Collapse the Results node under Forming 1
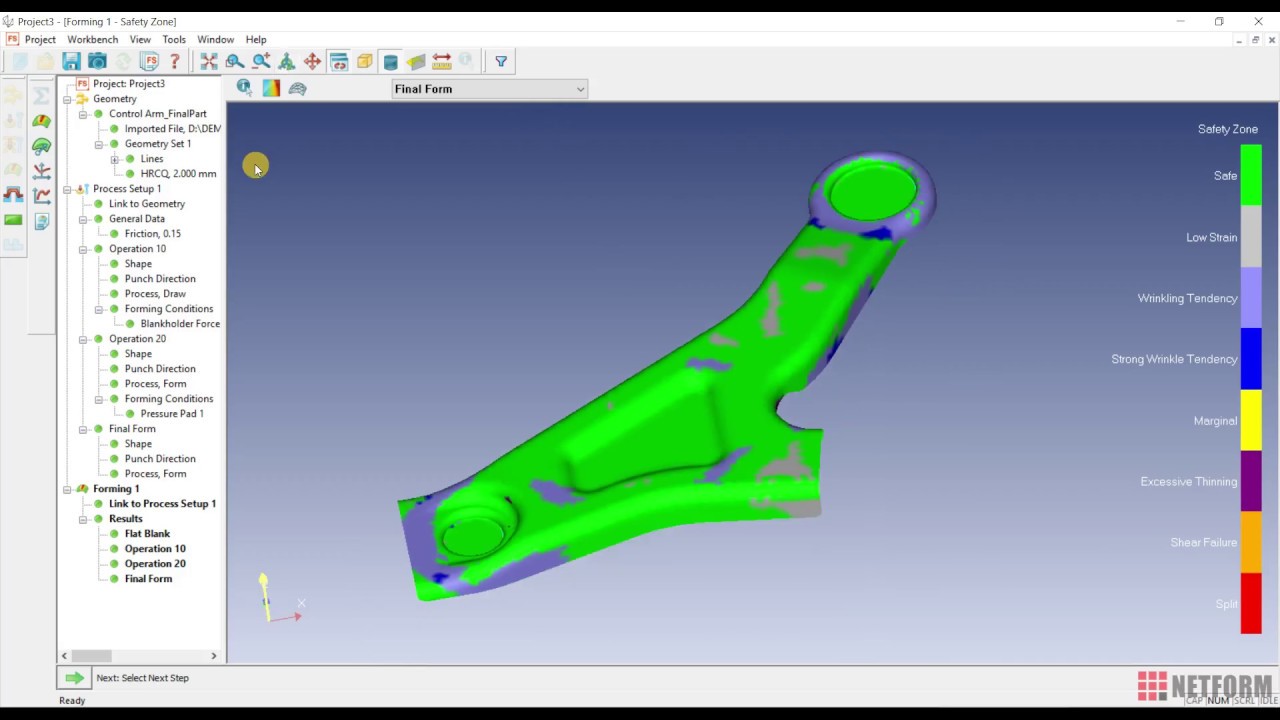Viewport: 1280px width, 720px height. click(x=83, y=519)
